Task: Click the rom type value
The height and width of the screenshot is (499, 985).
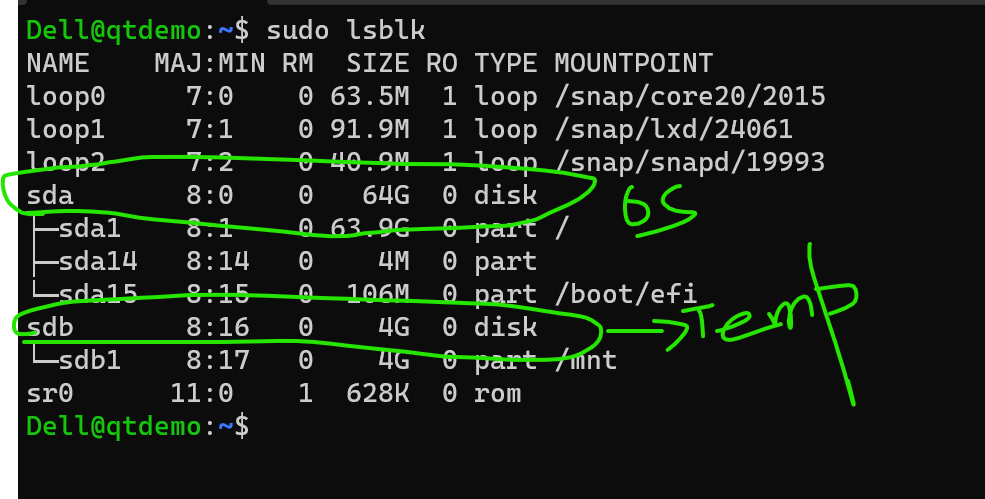Action: tap(498, 393)
